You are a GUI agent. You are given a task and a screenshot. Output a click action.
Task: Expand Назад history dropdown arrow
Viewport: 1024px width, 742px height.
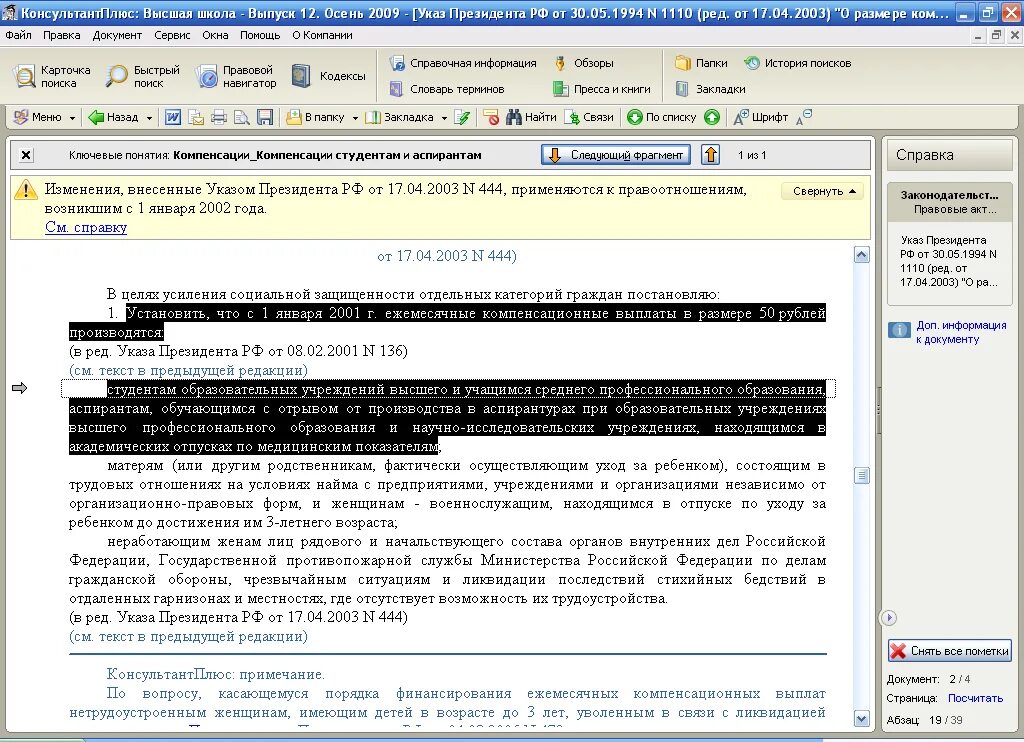click(x=149, y=118)
